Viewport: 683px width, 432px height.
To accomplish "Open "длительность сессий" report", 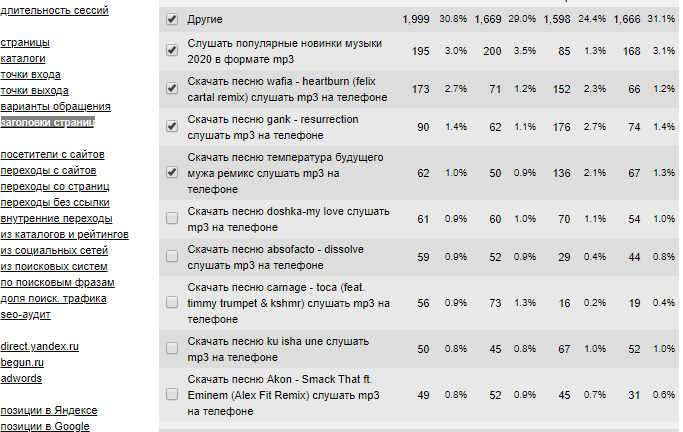I will (55, 11).
